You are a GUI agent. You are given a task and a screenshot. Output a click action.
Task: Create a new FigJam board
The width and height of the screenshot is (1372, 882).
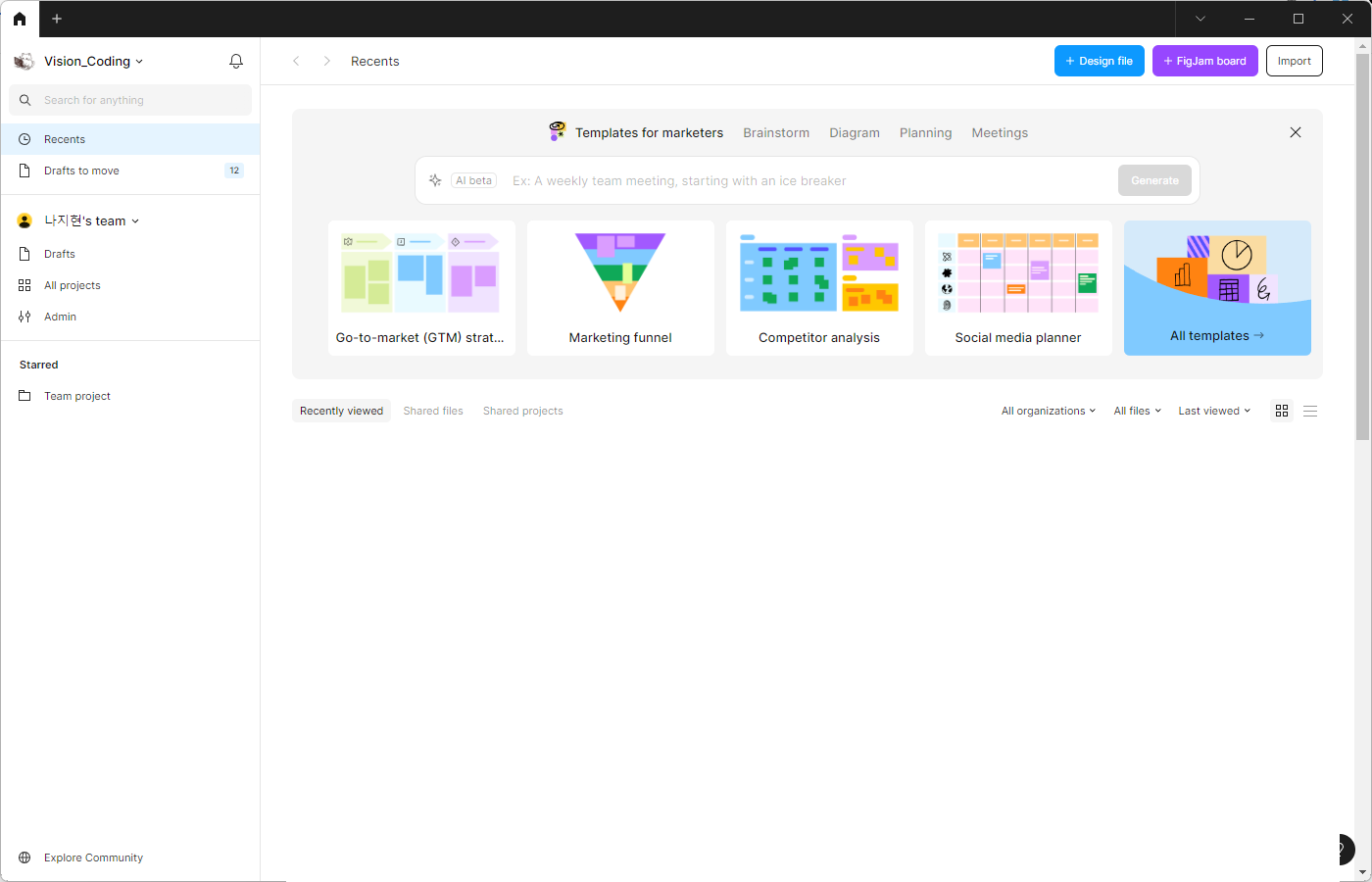1205,61
